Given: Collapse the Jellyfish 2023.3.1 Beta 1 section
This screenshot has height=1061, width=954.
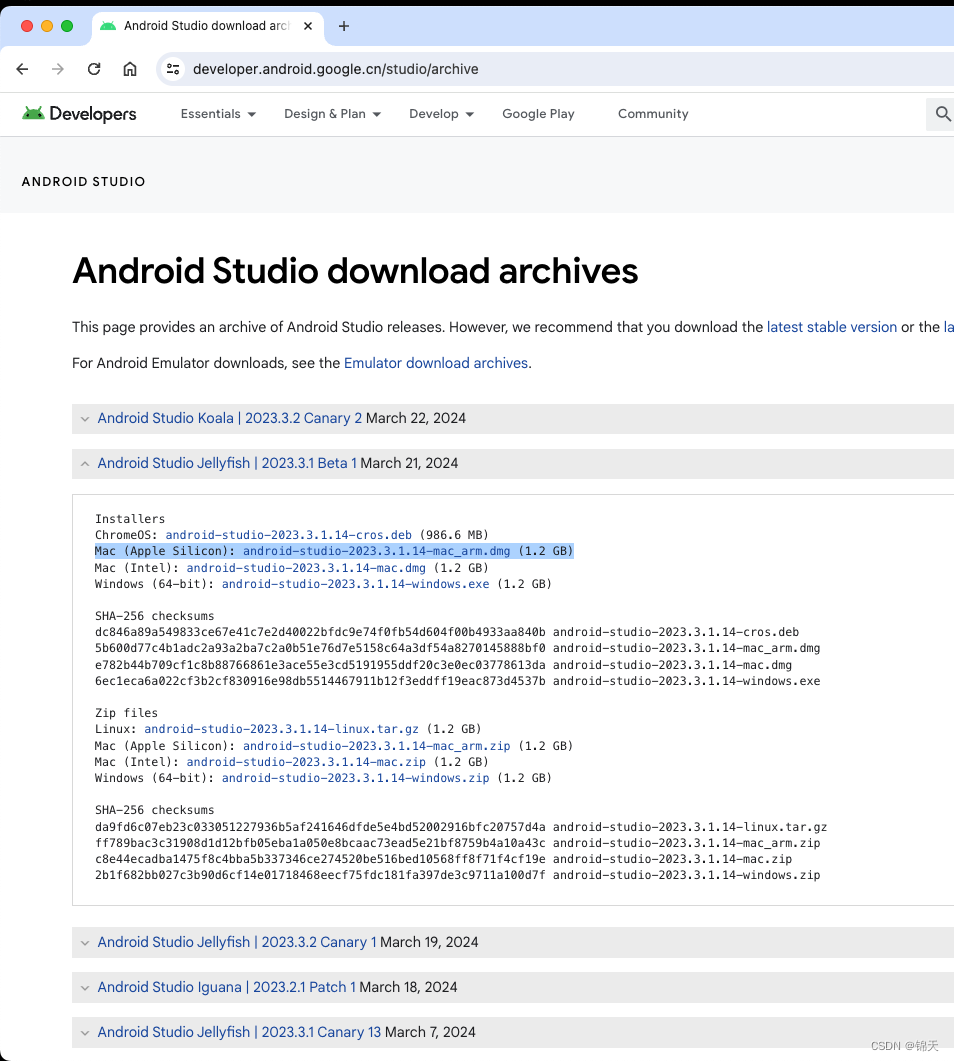Looking at the screenshot, I should click(x=85, y=464).
